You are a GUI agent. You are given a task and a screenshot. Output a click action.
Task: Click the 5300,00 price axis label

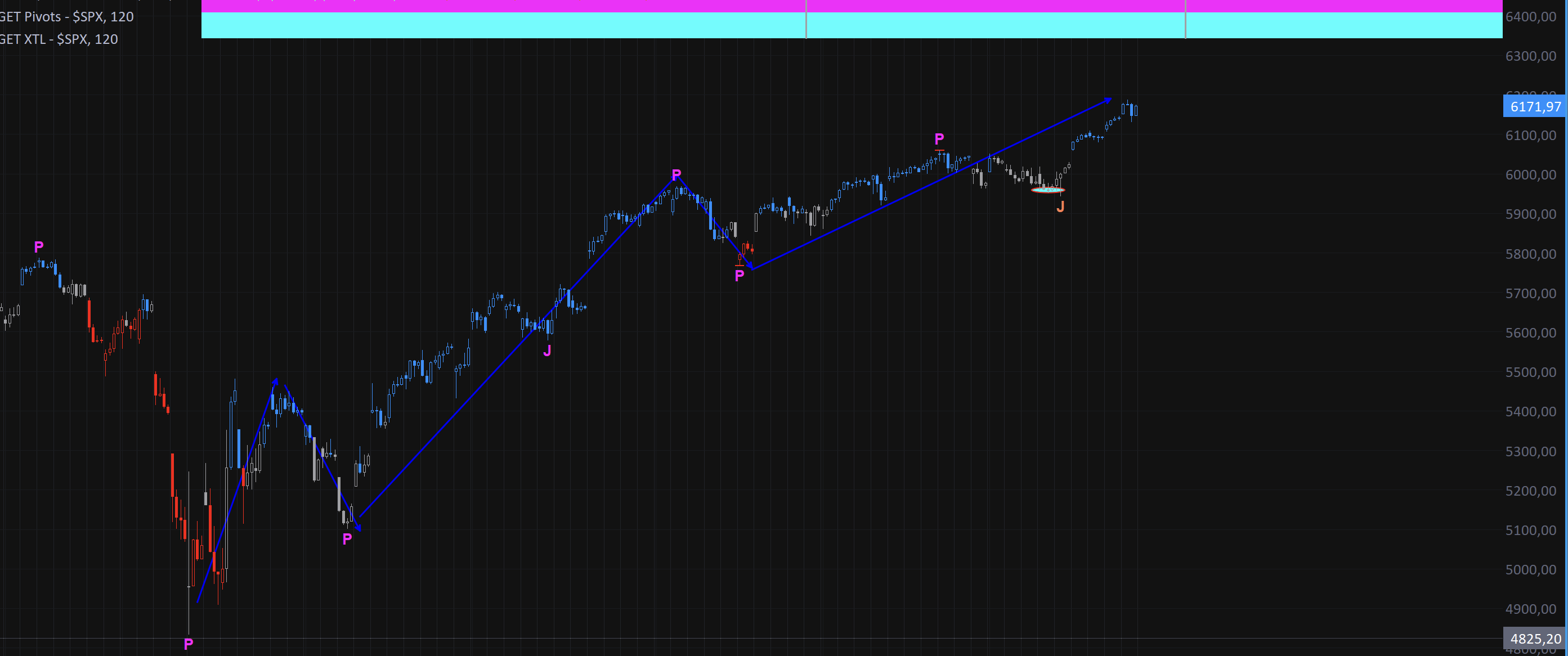[x=1530, y=452]
